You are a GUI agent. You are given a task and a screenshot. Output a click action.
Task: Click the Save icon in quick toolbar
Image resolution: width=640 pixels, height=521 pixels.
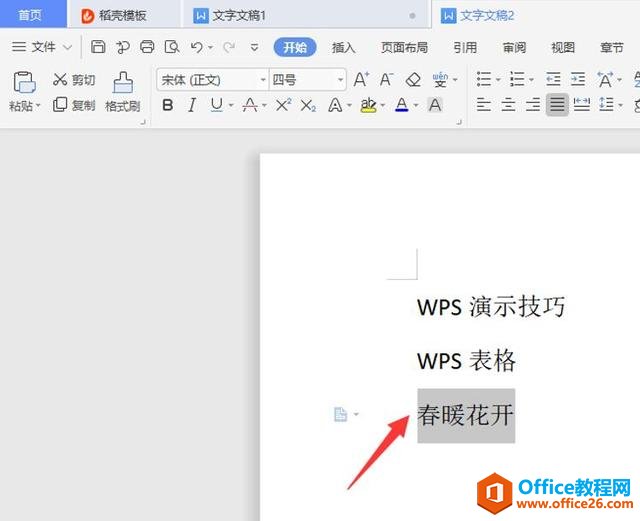pyautogui.click(x=98, y=47)
